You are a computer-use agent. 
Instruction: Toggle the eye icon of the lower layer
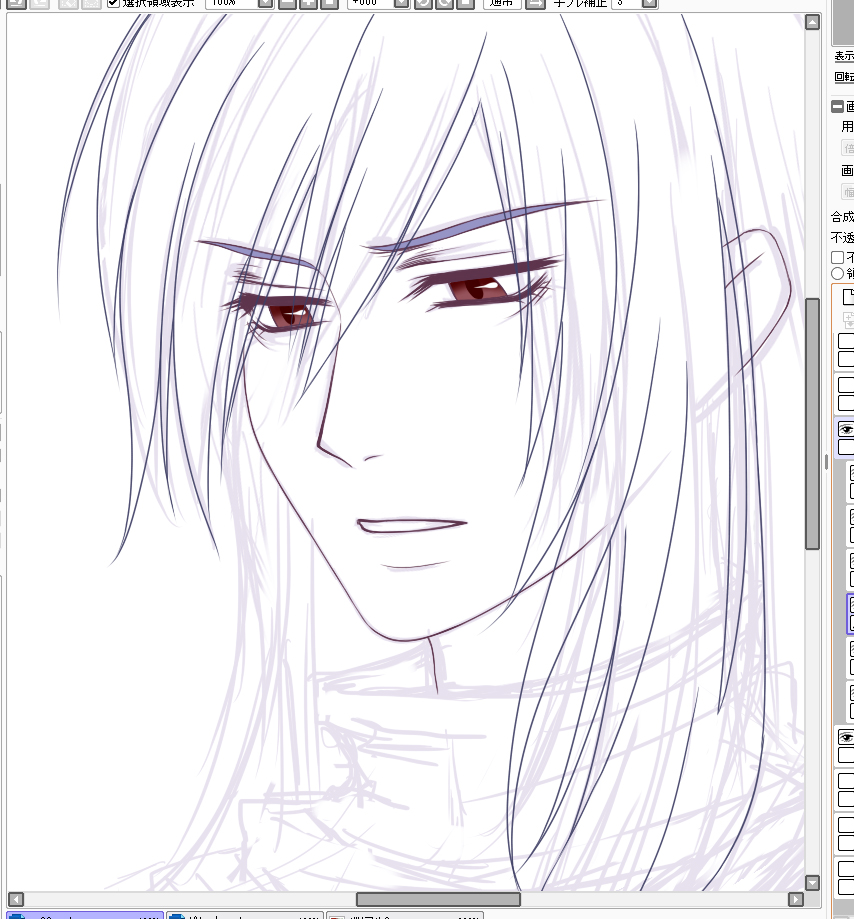point(846,737)
